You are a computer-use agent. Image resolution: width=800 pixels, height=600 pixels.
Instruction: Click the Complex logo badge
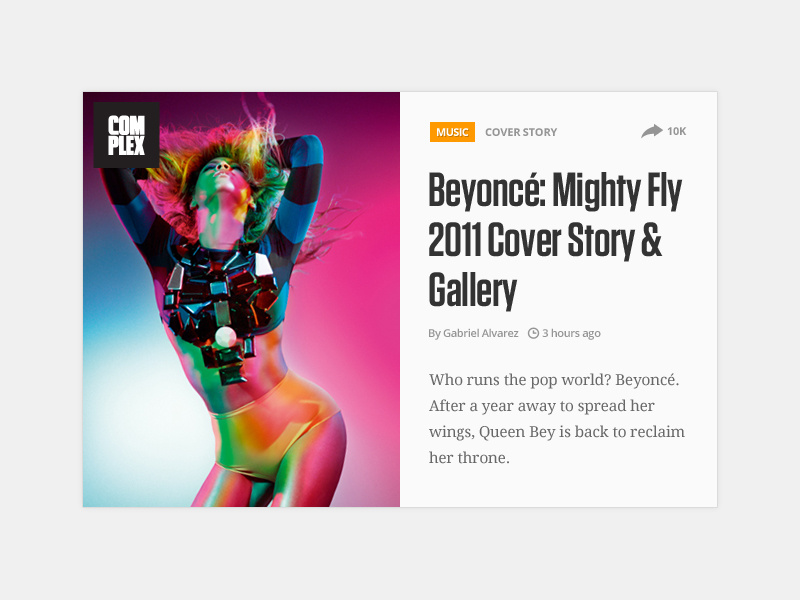coord(127,135)
